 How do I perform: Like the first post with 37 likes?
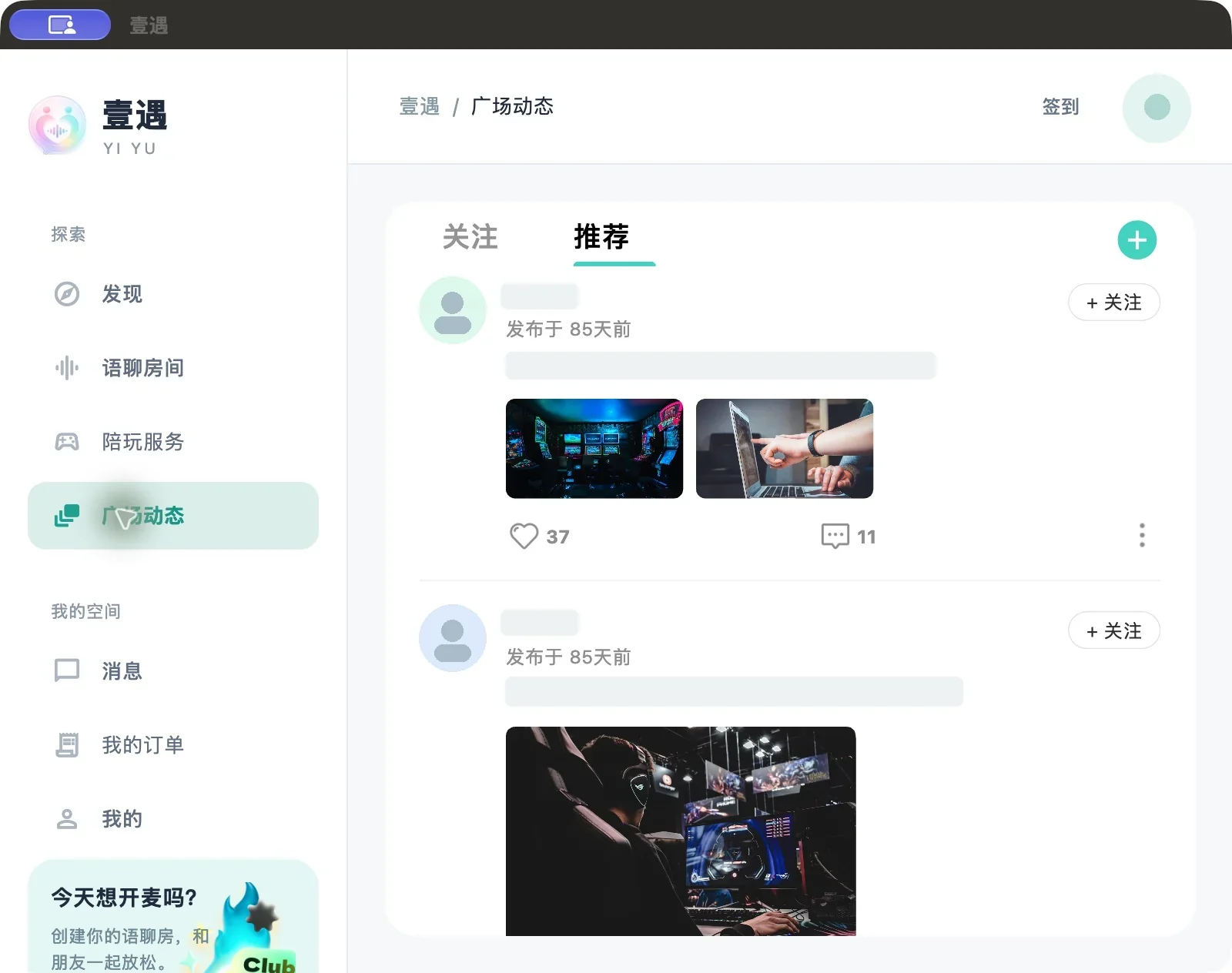[x=540, y=537]
